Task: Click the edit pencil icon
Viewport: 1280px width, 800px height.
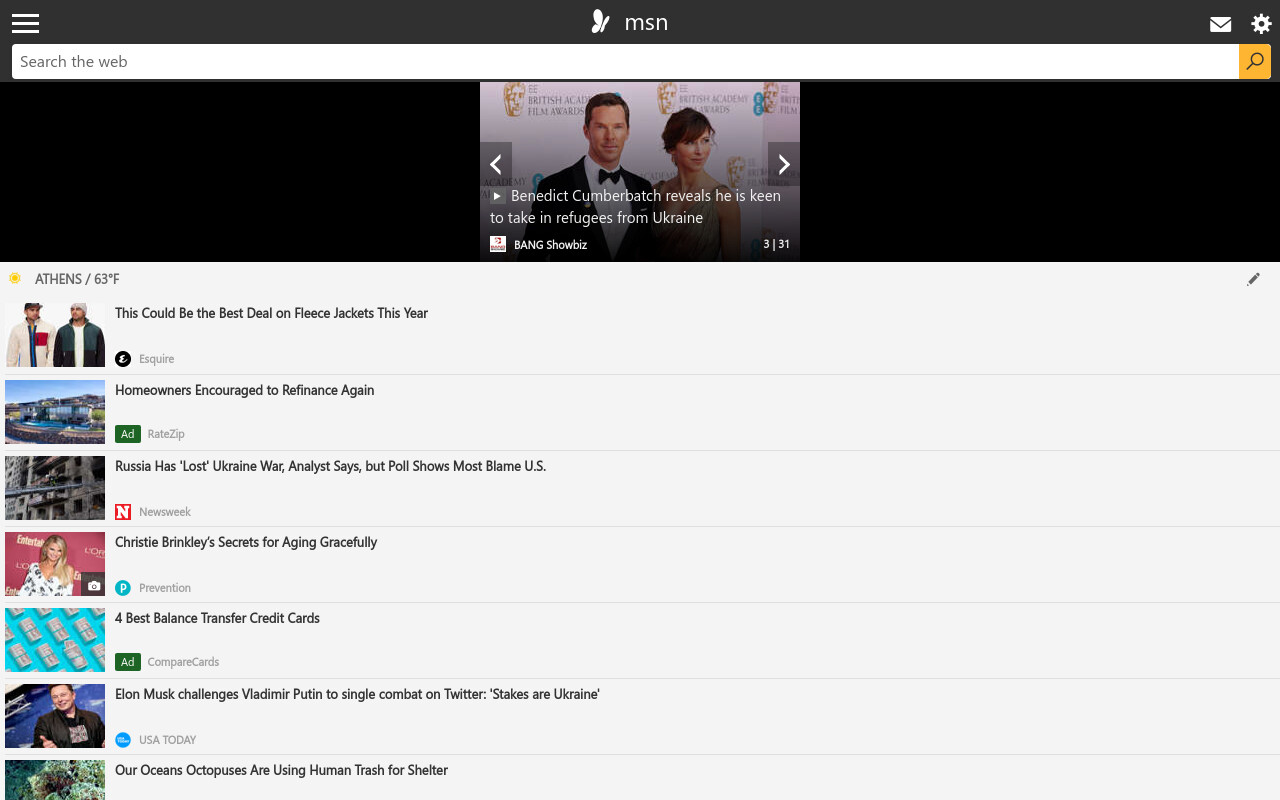Action: [x=1253, y=279]
